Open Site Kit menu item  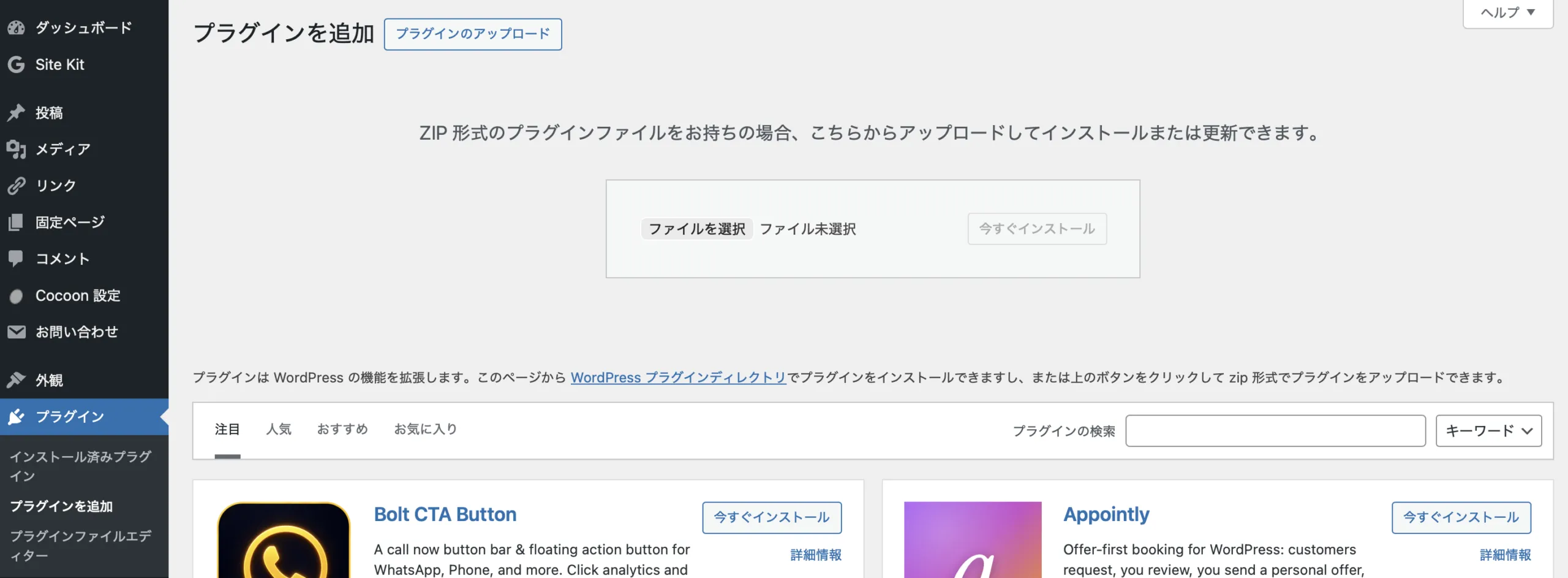[84, 64]
